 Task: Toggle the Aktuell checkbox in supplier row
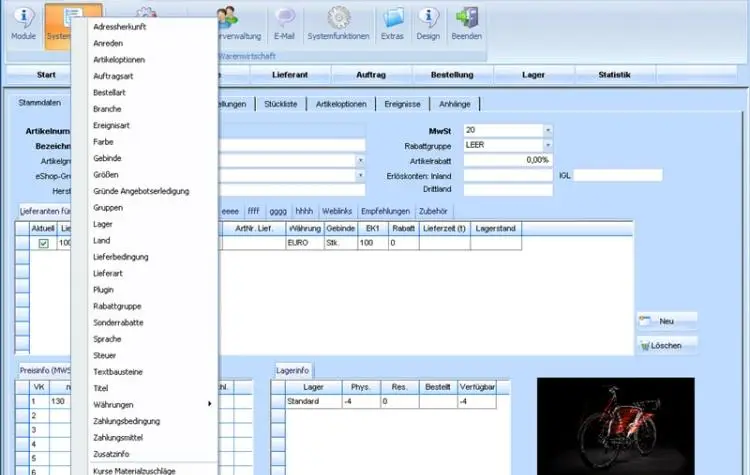(44, 243)
